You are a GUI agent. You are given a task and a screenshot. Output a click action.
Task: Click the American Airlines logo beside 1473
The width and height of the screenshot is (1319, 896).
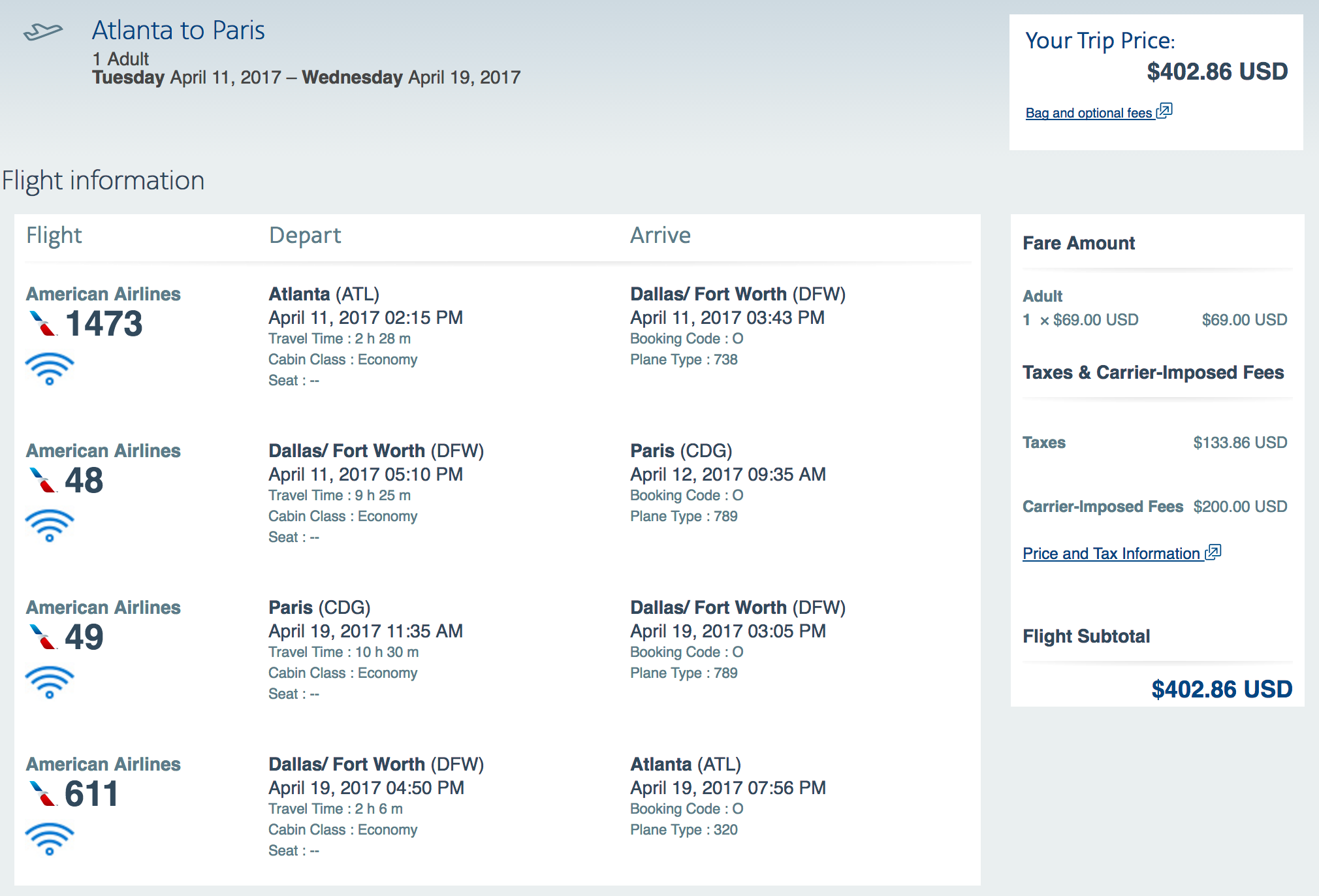coord(43,323)
